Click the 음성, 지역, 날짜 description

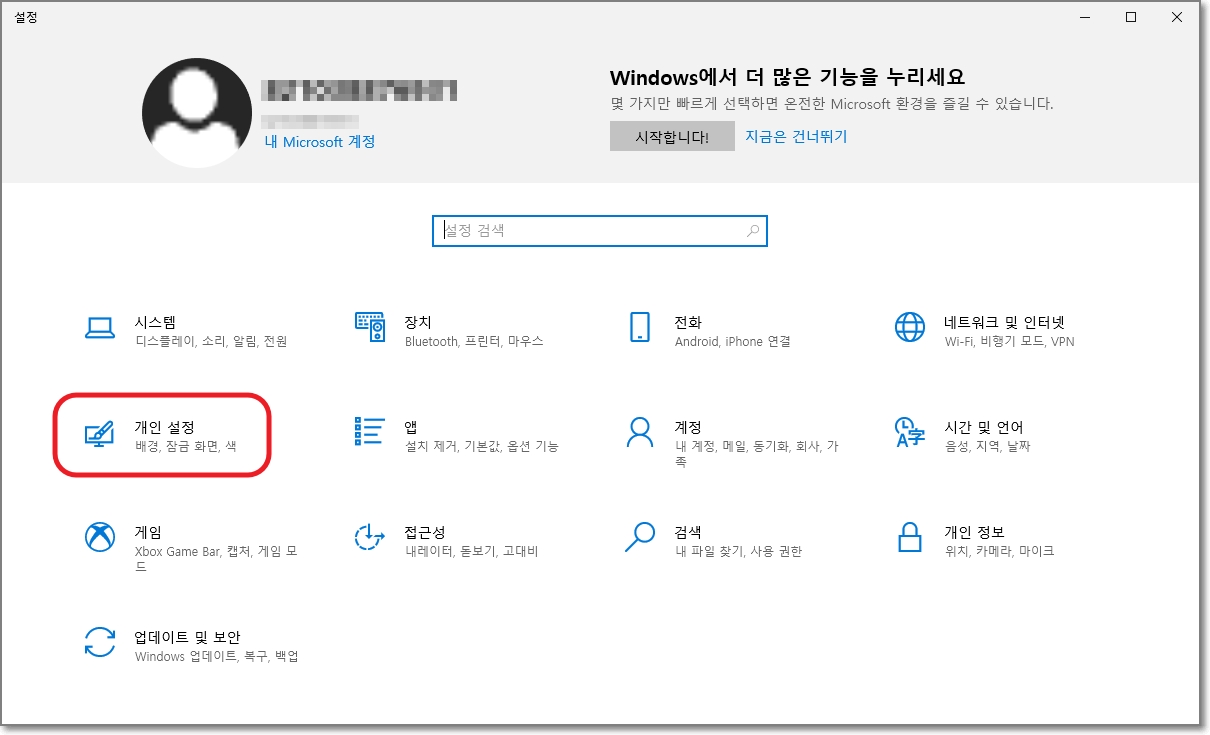coord(988,447)
